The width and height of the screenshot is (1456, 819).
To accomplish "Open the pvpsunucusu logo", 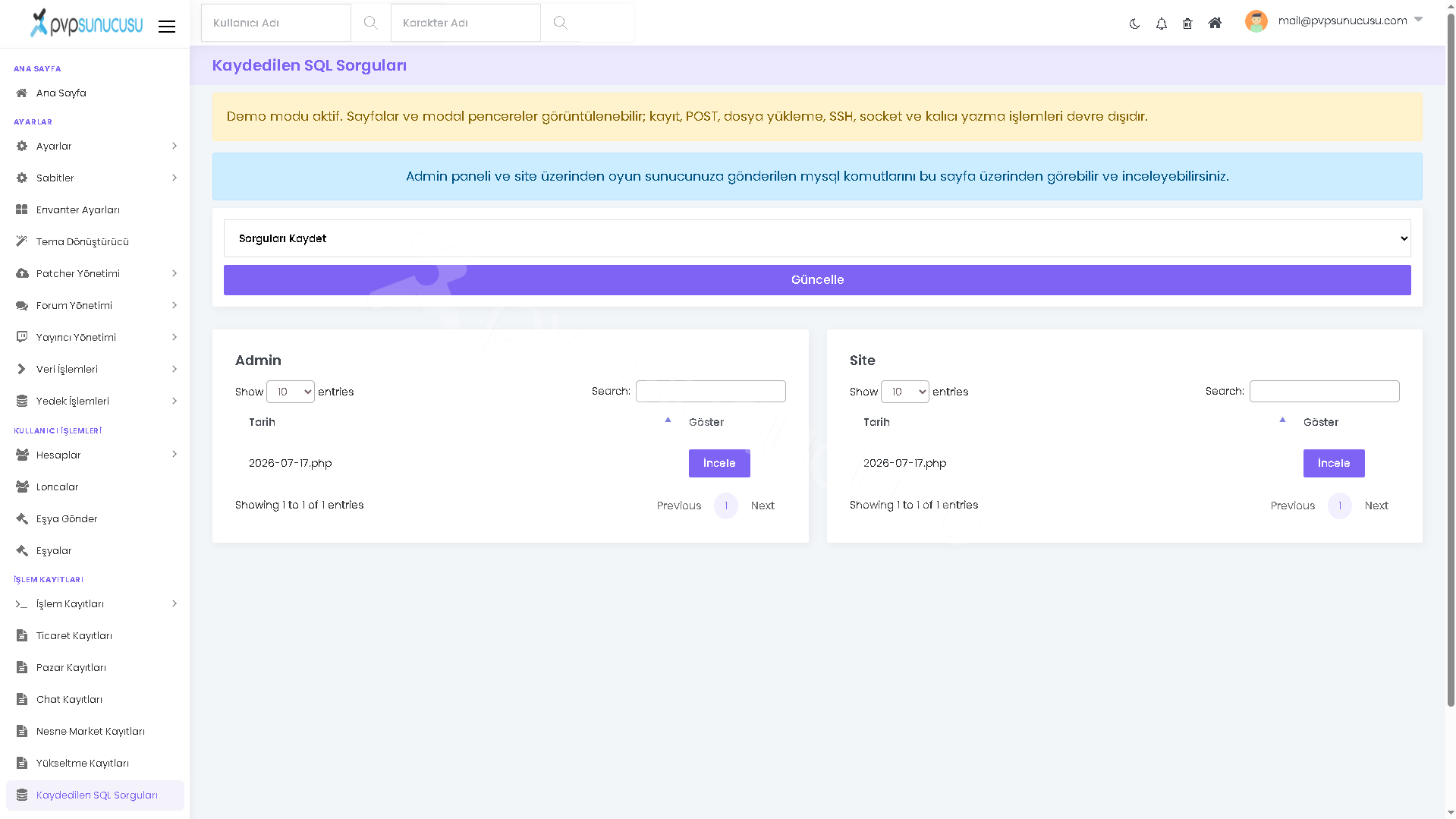I will 86,23.
